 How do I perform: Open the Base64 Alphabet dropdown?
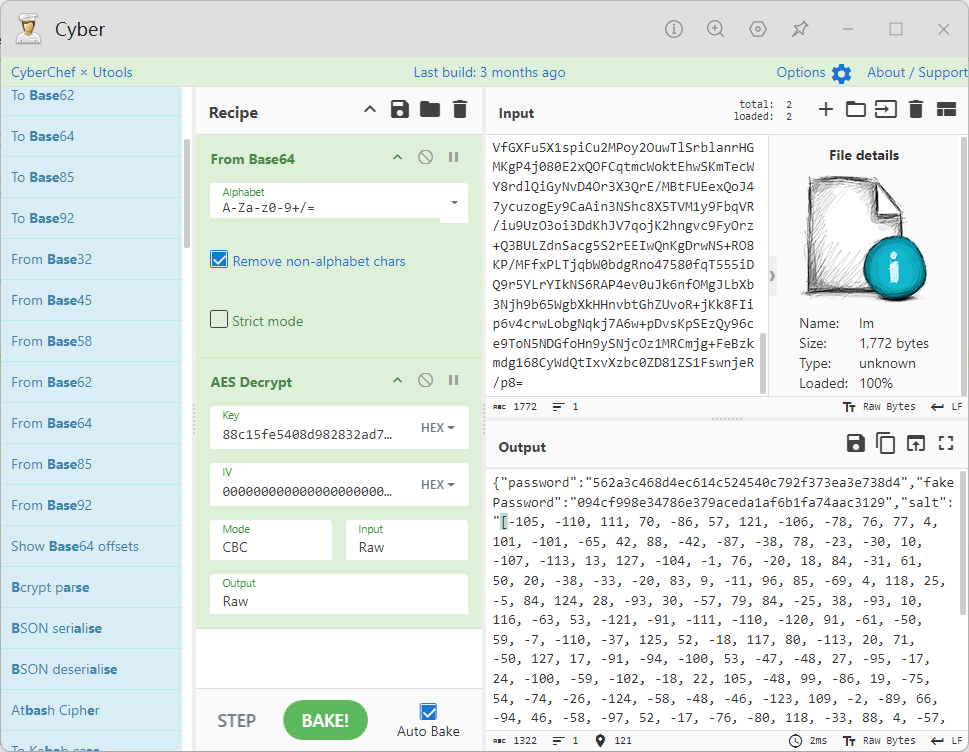454,203
